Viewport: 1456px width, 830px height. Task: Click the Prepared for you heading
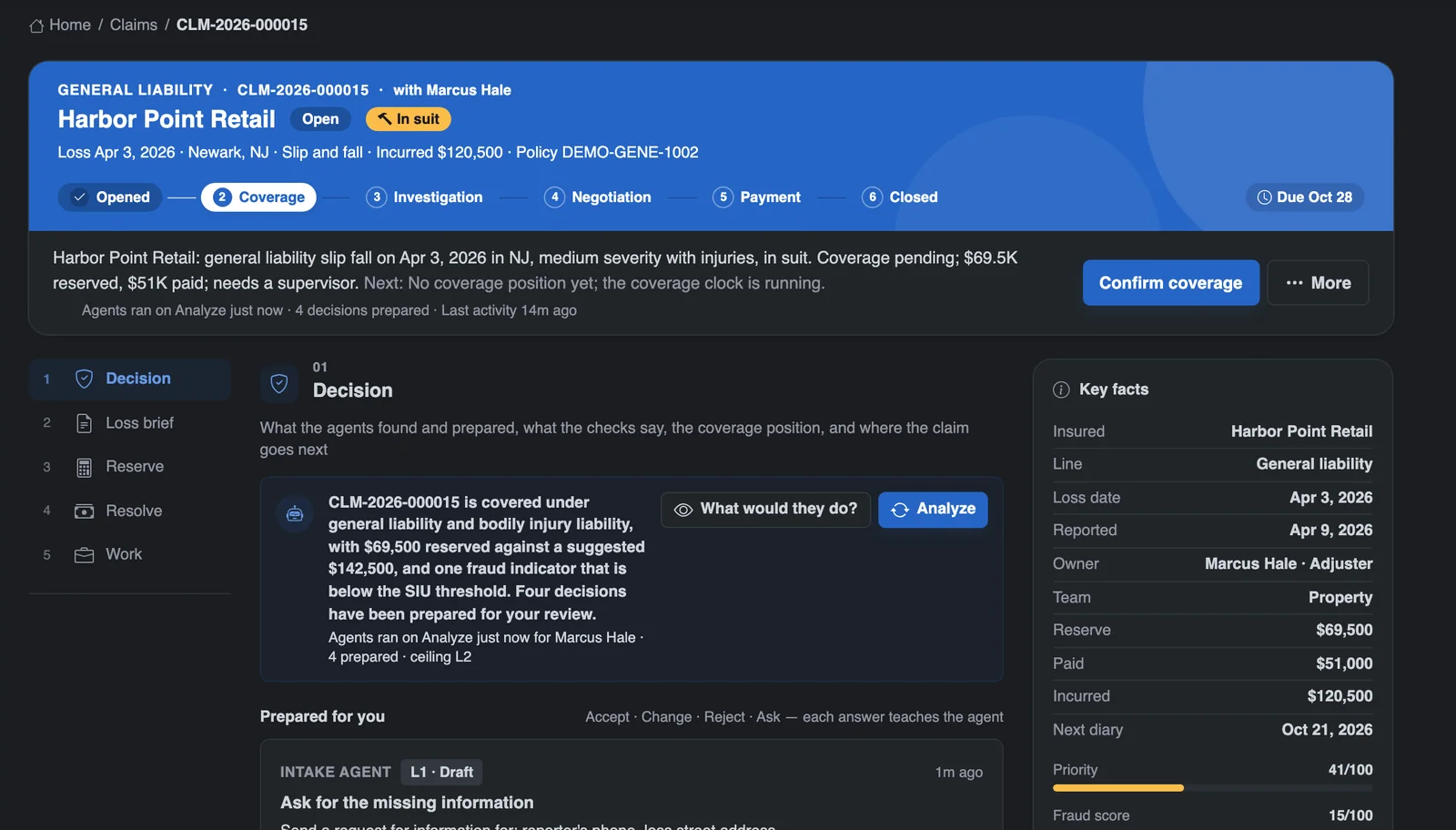(322, 717)
